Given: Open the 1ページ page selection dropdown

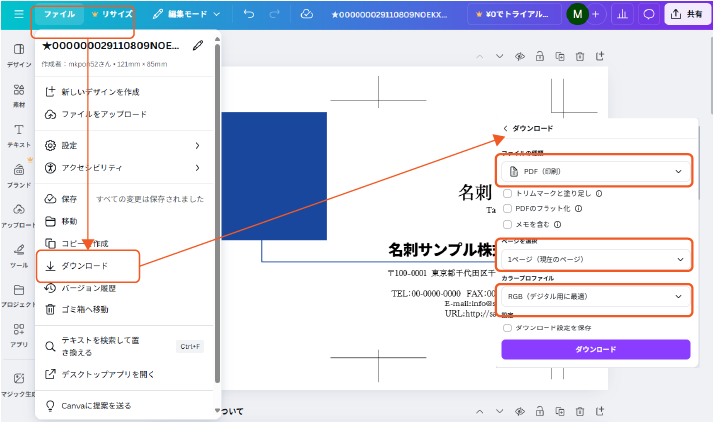Looking at the screenshot, I should pos(596,259).
